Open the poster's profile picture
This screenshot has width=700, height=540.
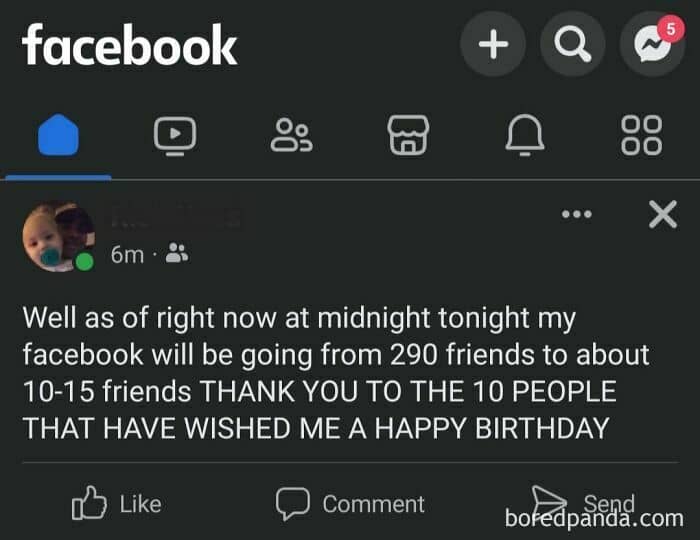(x=57, y=237)
